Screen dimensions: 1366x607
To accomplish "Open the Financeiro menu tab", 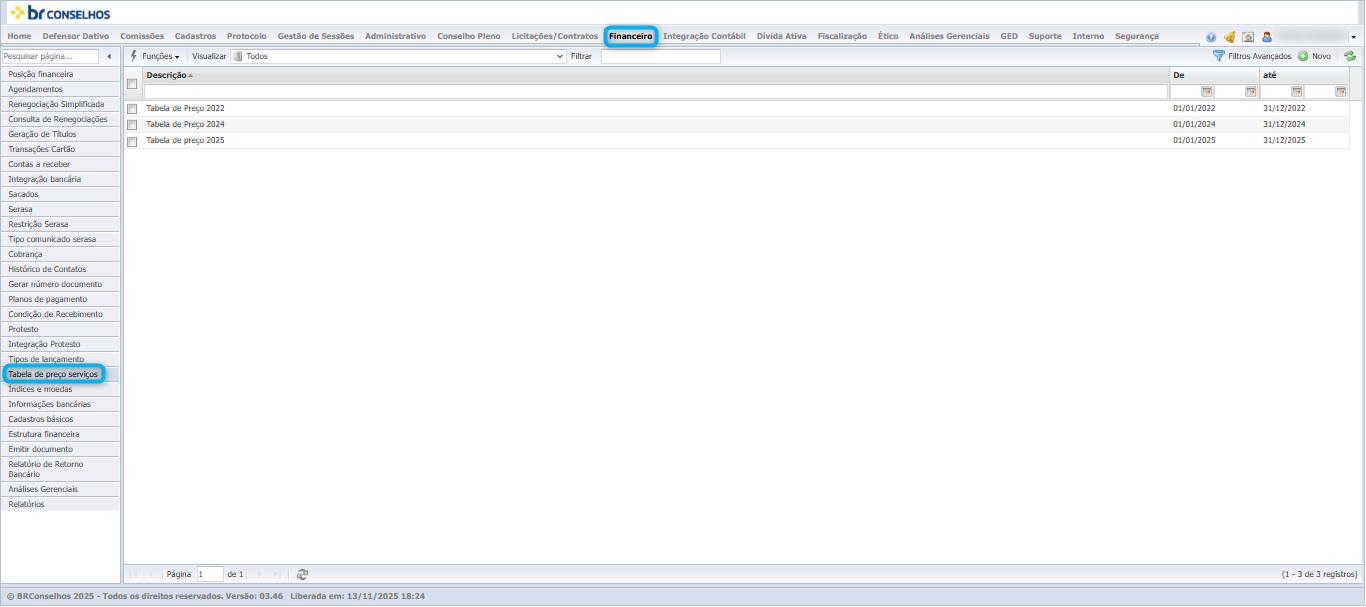I will tap(630, 36).
